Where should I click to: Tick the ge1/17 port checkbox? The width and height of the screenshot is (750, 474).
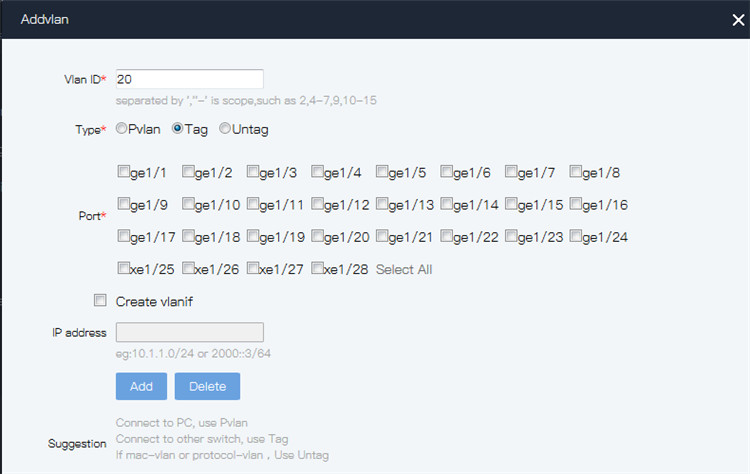[123, 236]
